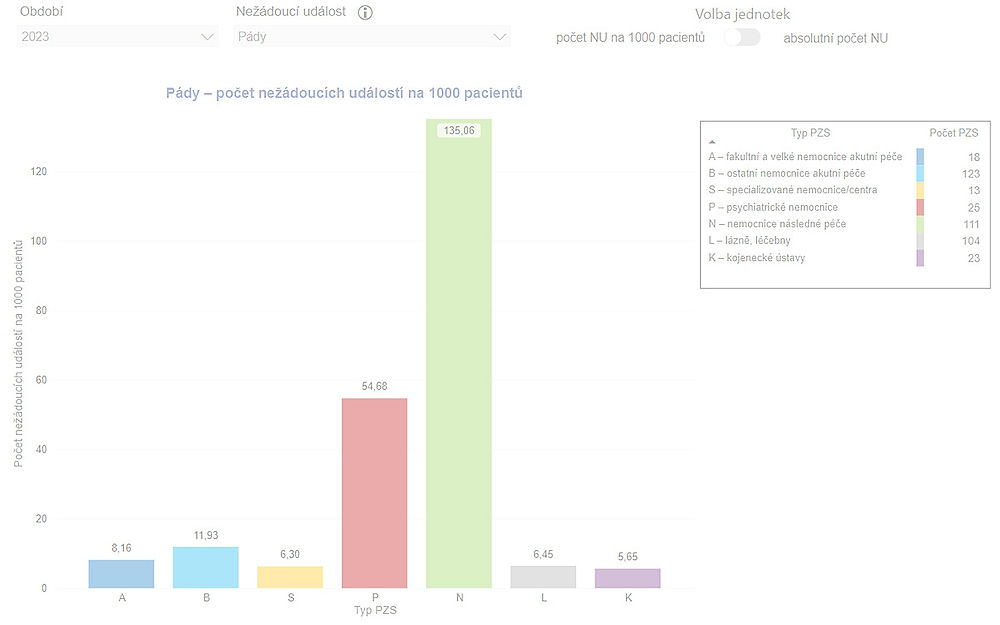This screenshot has width=1000, height=625.
Task: Open the Období dropdown showing 2023
Action: tap(115, 36)
